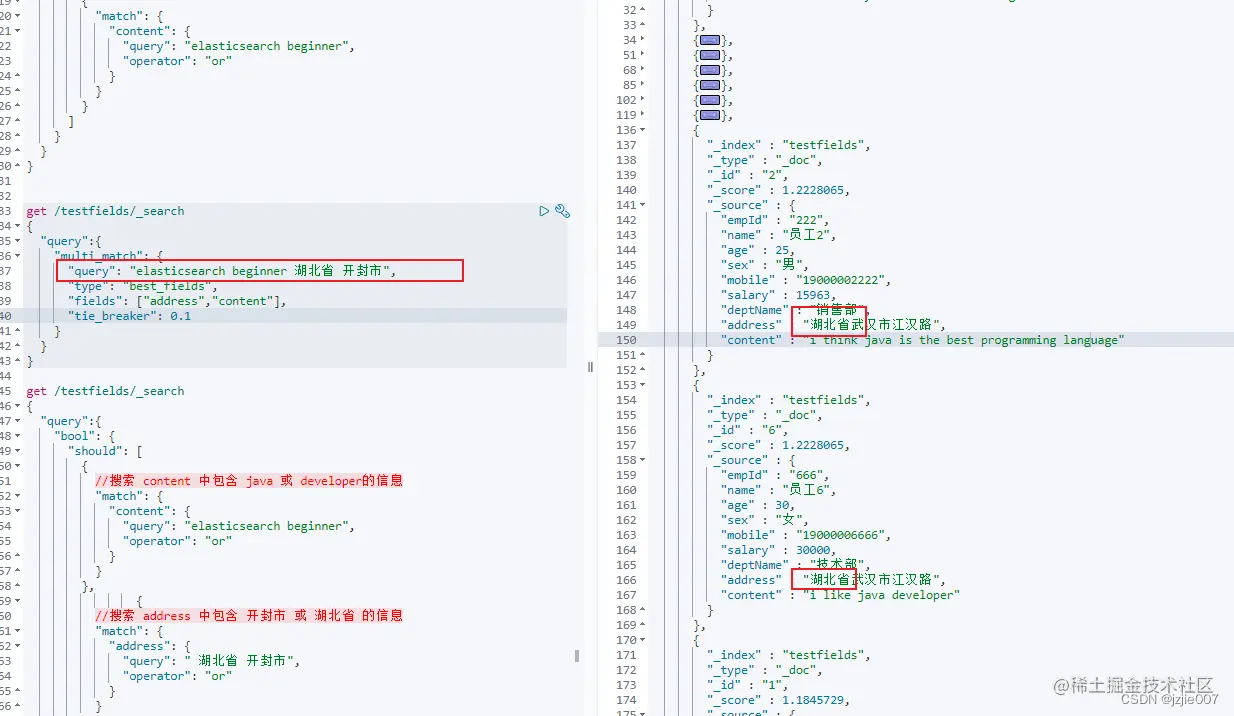Expand gutter arrow at response line 85
The height and width of the screenshot is (716, 1234).
(x=642, y=85)
